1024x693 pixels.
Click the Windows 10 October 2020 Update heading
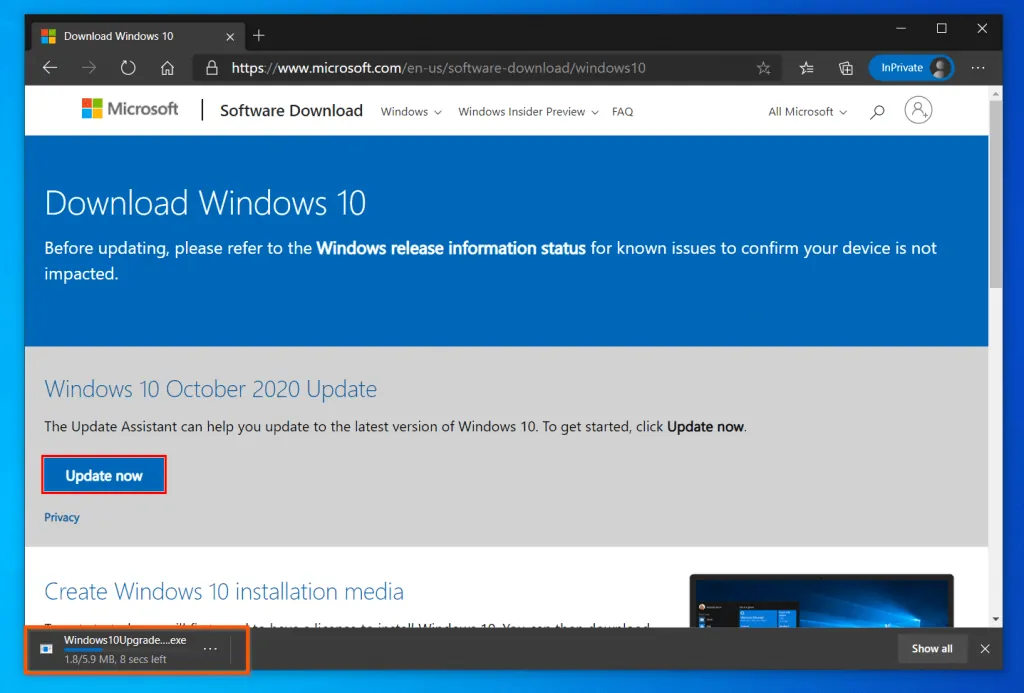click(x=210, y=389)
